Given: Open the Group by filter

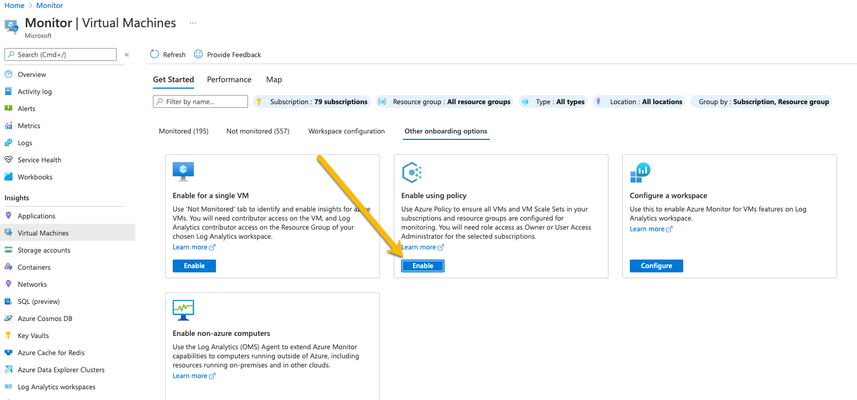Looking at the screenshot, I should point(761,102).
